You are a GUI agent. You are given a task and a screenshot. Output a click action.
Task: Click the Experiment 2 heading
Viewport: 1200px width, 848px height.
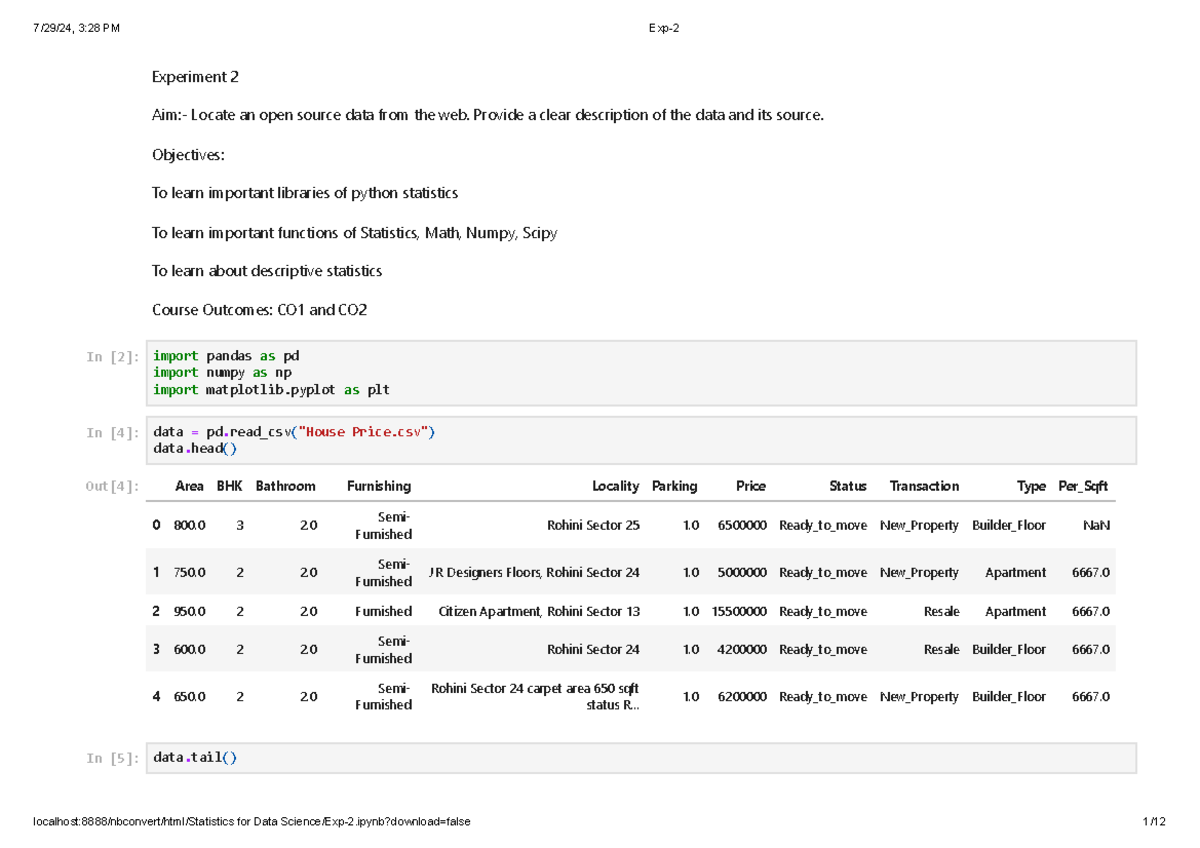[x=195, y=77]
